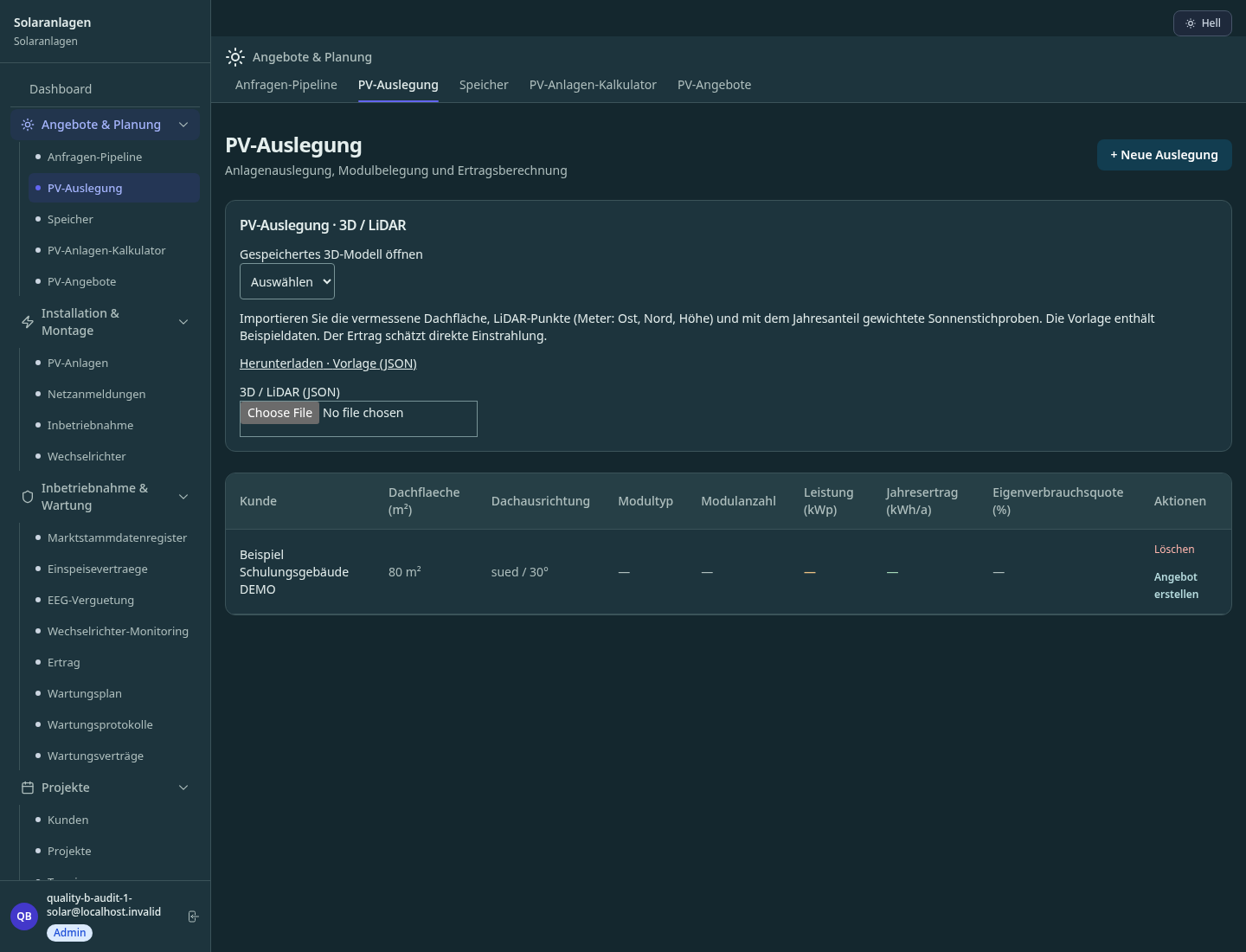
Task: Collapse the Installation & Montage chevron
Action: (x=183, y=322)
